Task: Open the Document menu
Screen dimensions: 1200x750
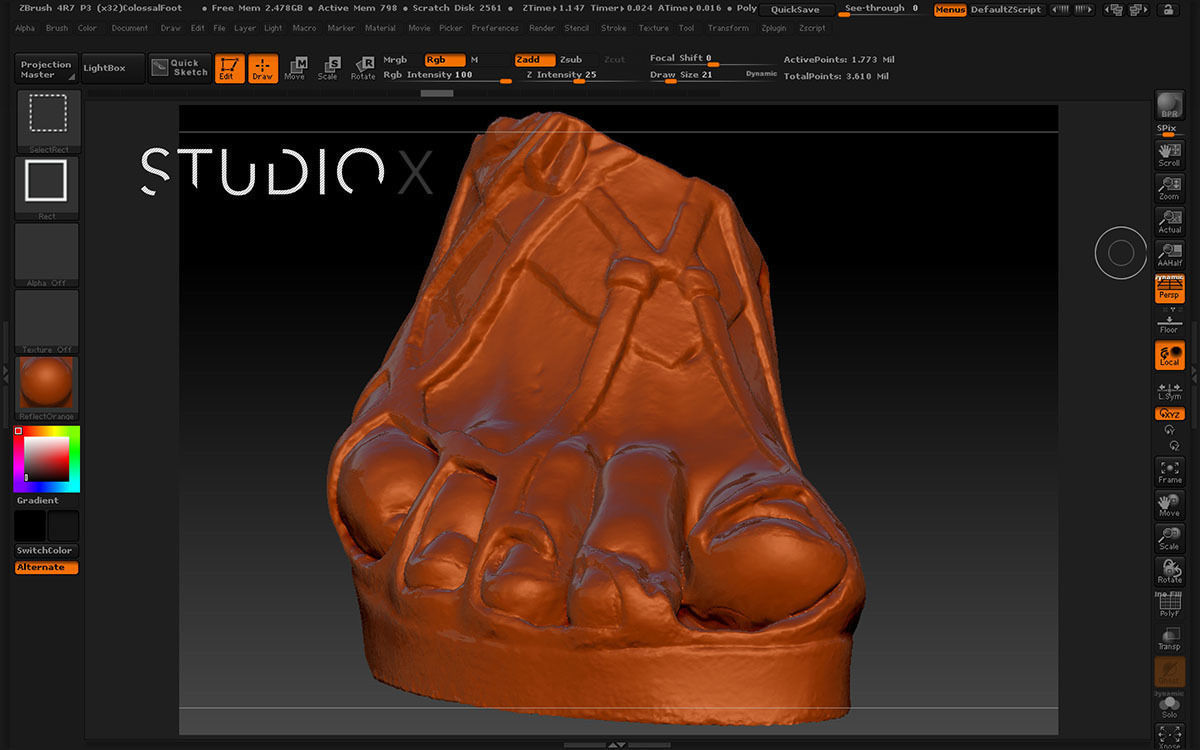Action: coord(130,28)
